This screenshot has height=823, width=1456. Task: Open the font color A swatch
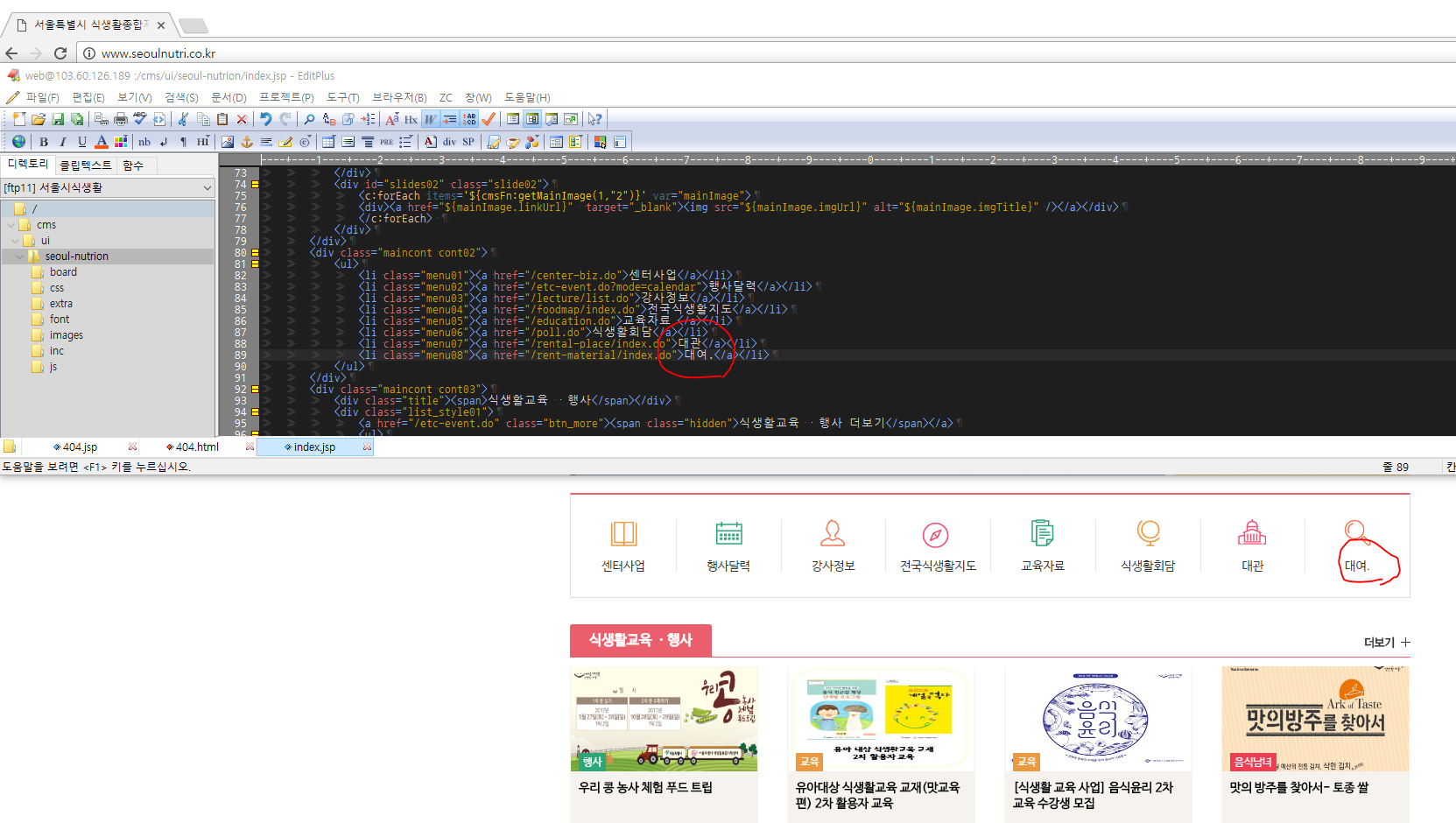click(102, 142)
